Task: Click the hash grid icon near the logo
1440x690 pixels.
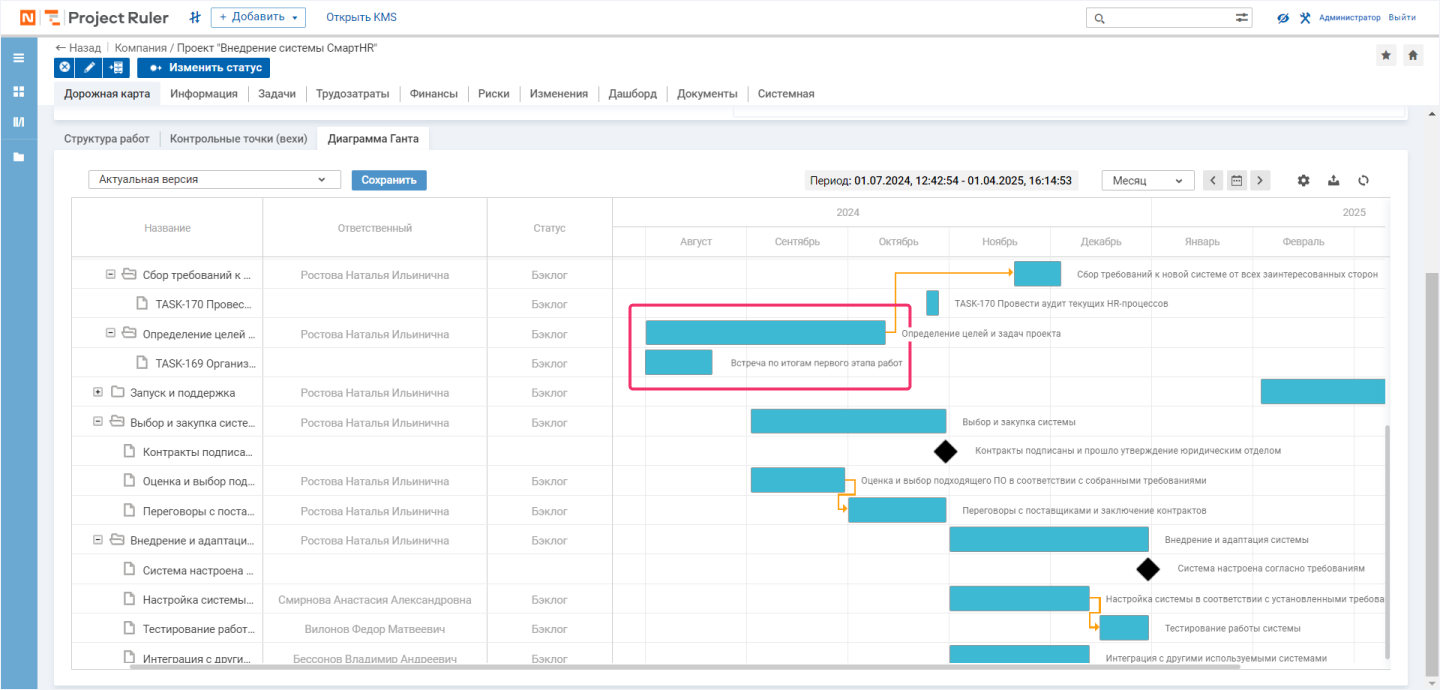Action: [x=195, y=18]
